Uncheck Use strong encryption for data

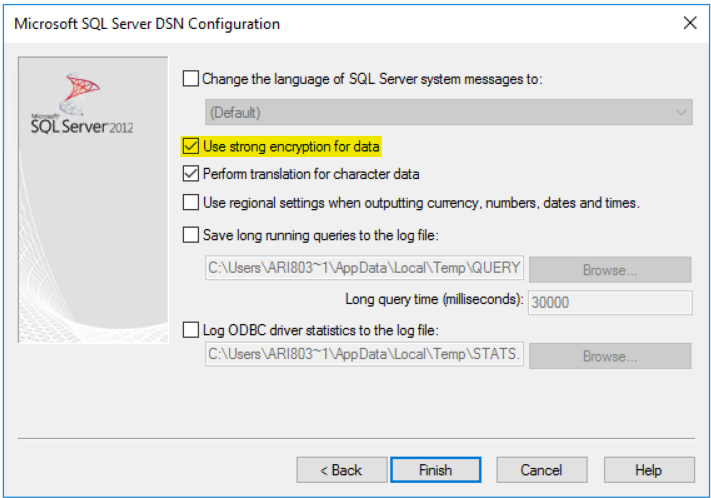pyautogui.click(x=190, y=146)
